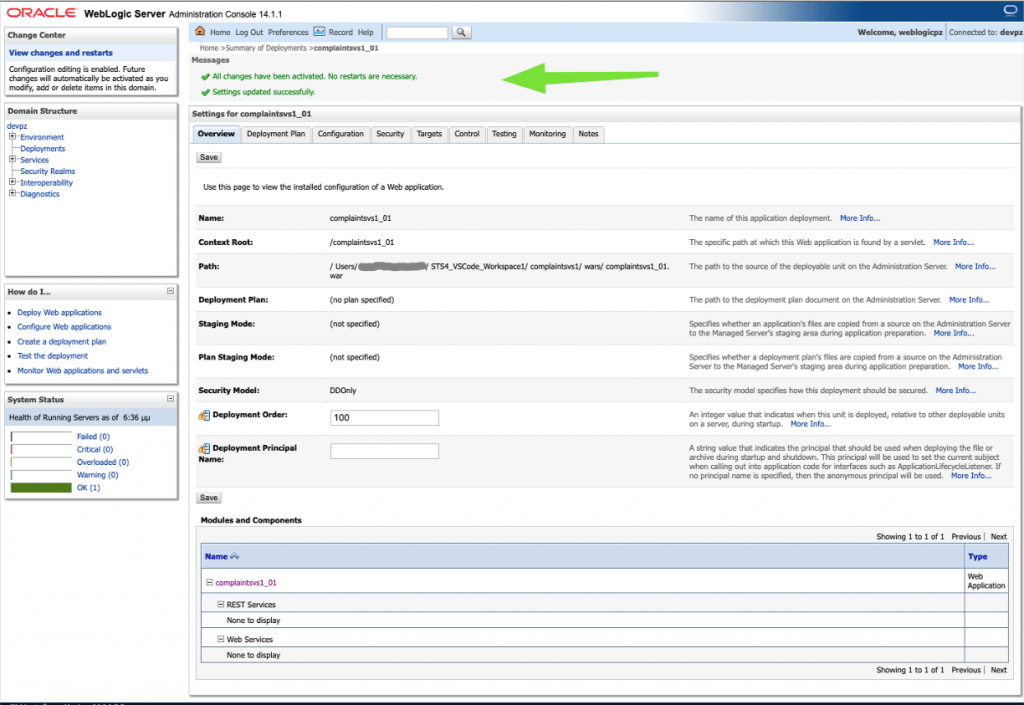Click the Record icon in toolbar

click(x=319, y=31)
